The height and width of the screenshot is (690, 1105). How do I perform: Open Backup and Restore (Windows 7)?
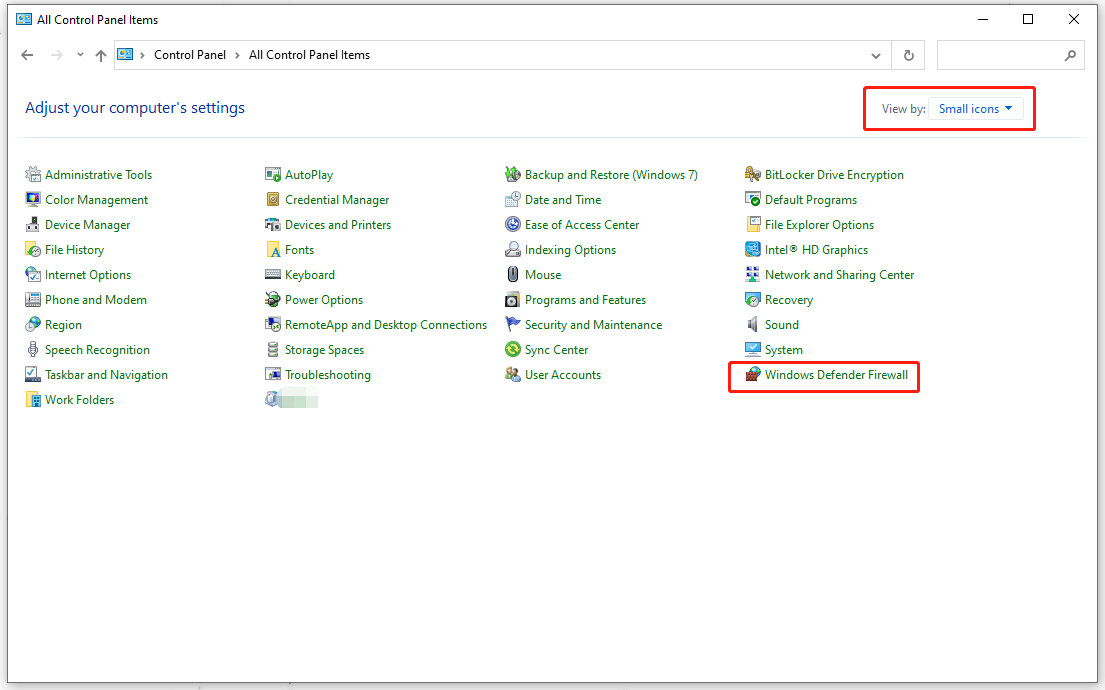[611, 174]
